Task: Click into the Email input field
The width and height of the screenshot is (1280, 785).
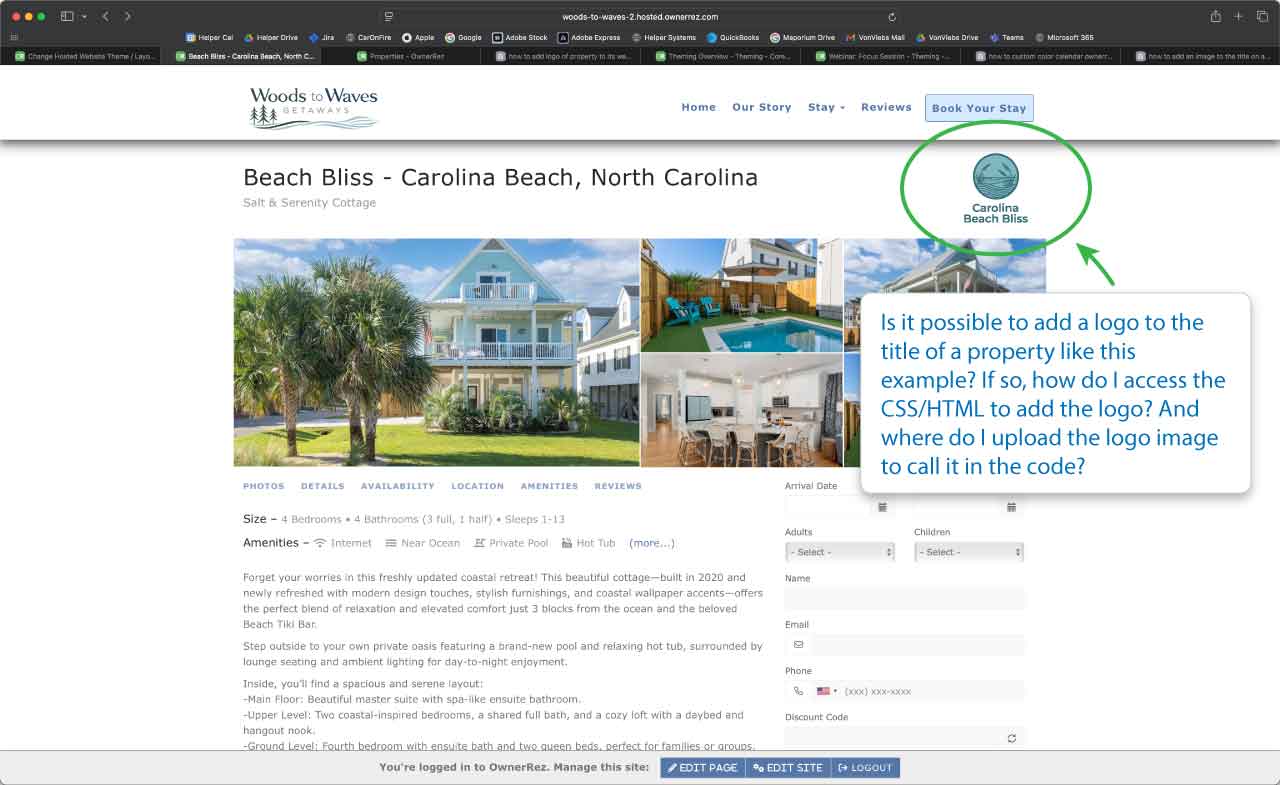Action: tap(918, 645)
